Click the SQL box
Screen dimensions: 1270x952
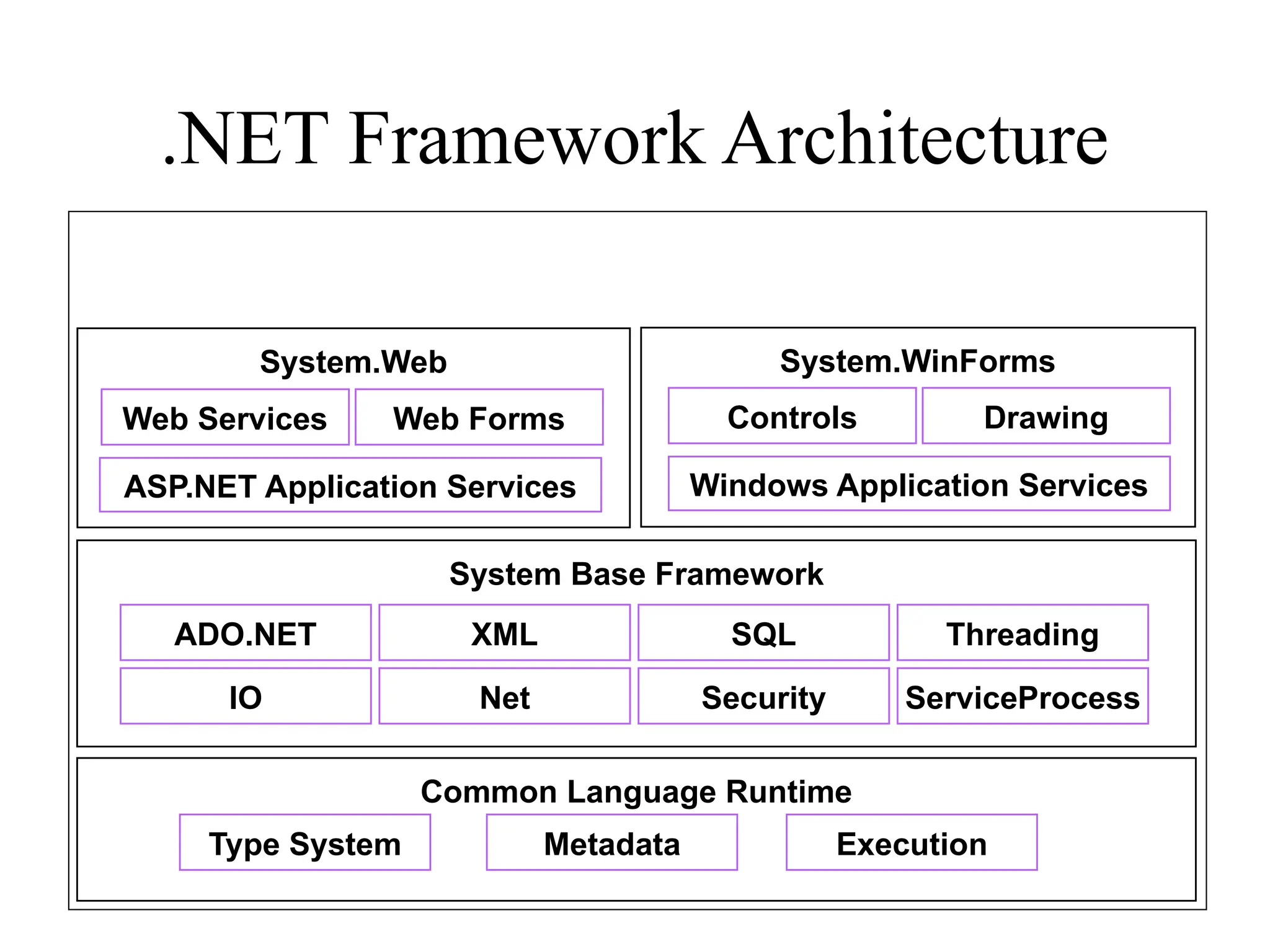[x=763, y=632]
